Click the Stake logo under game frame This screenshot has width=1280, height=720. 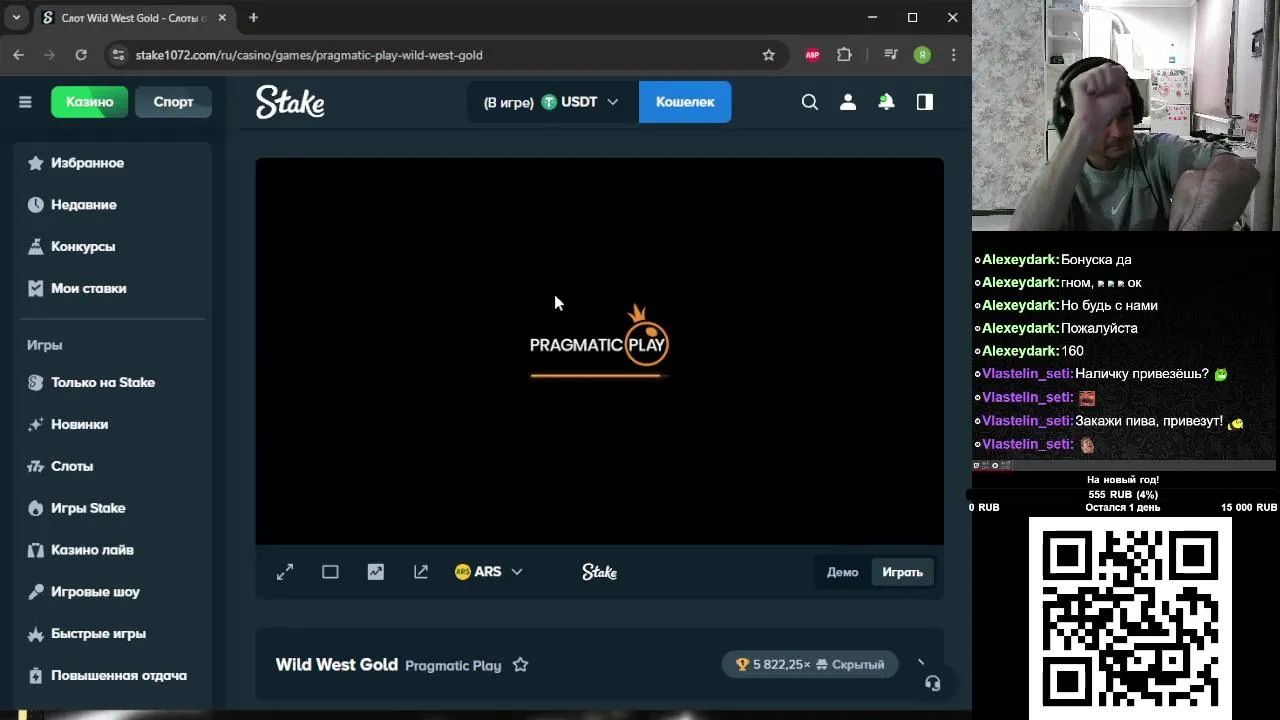tap(599, 572)
